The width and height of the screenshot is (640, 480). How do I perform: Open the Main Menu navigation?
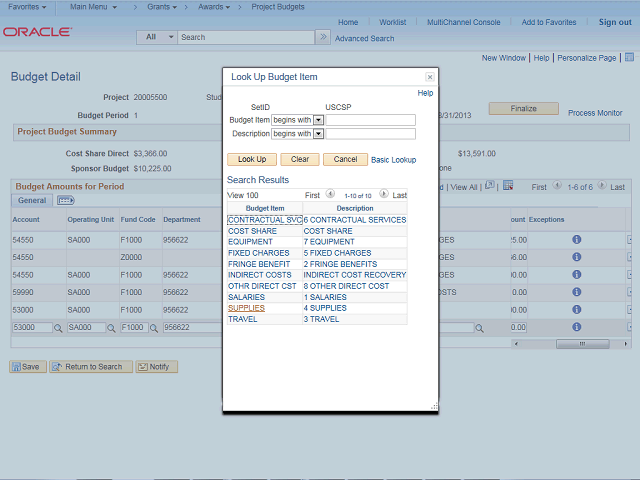tap(97, 7)
